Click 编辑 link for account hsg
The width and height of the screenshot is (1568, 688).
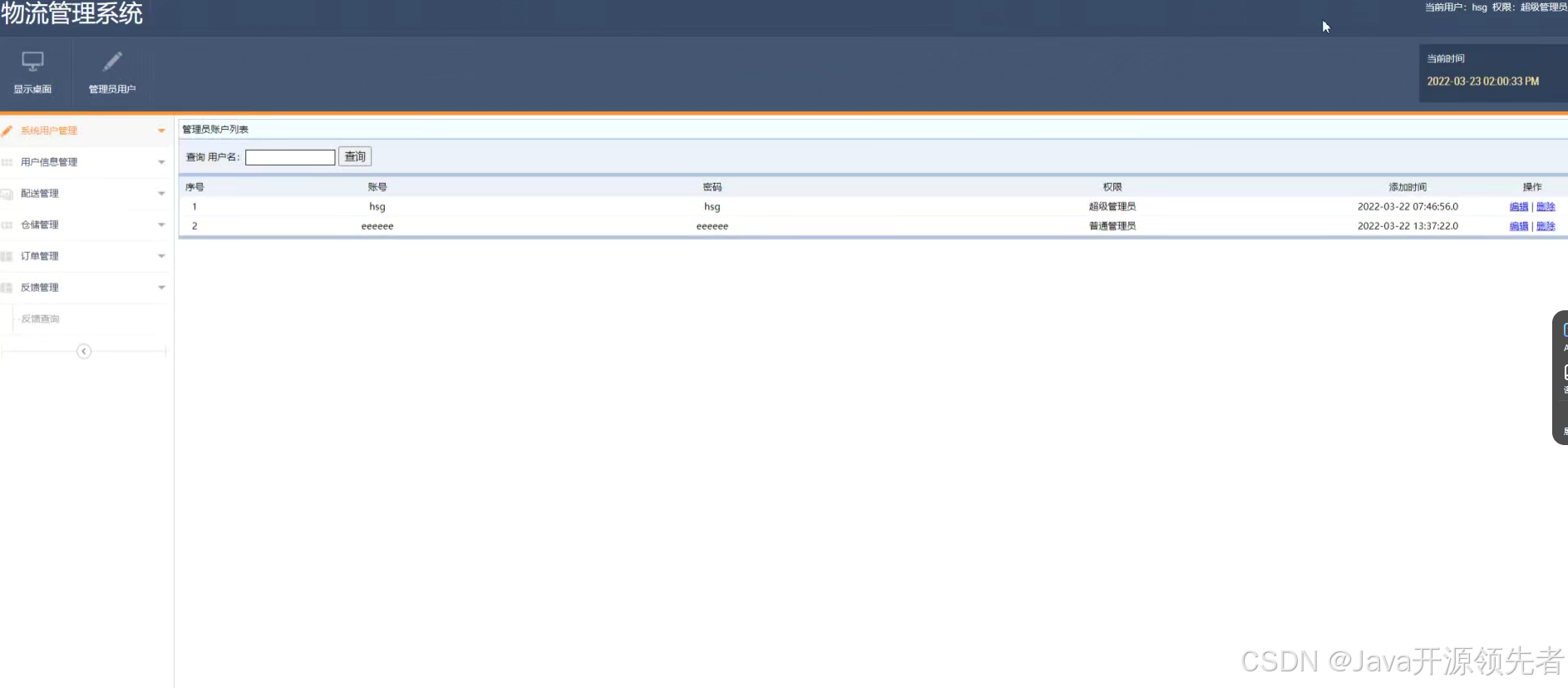(x=1519, y=206)
